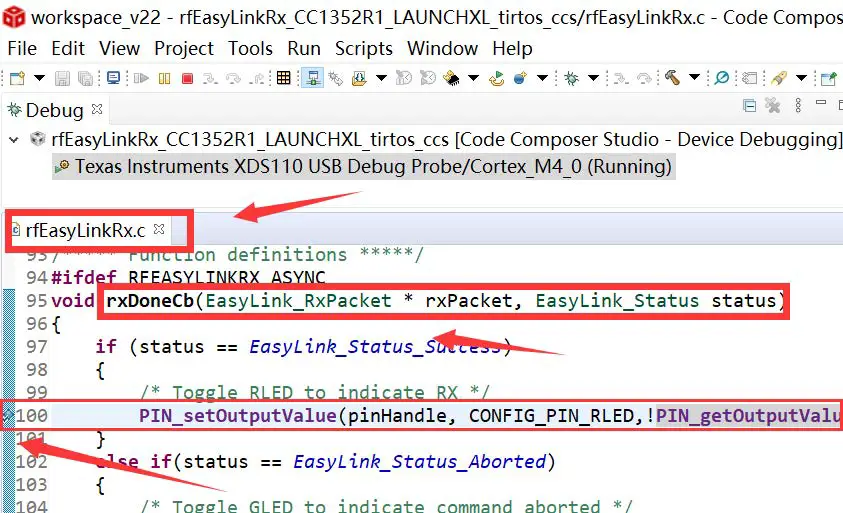Viewport: 843px width, 513px height.
Task: Click the bug connection toolbar icon
Action: click(336, 79)
